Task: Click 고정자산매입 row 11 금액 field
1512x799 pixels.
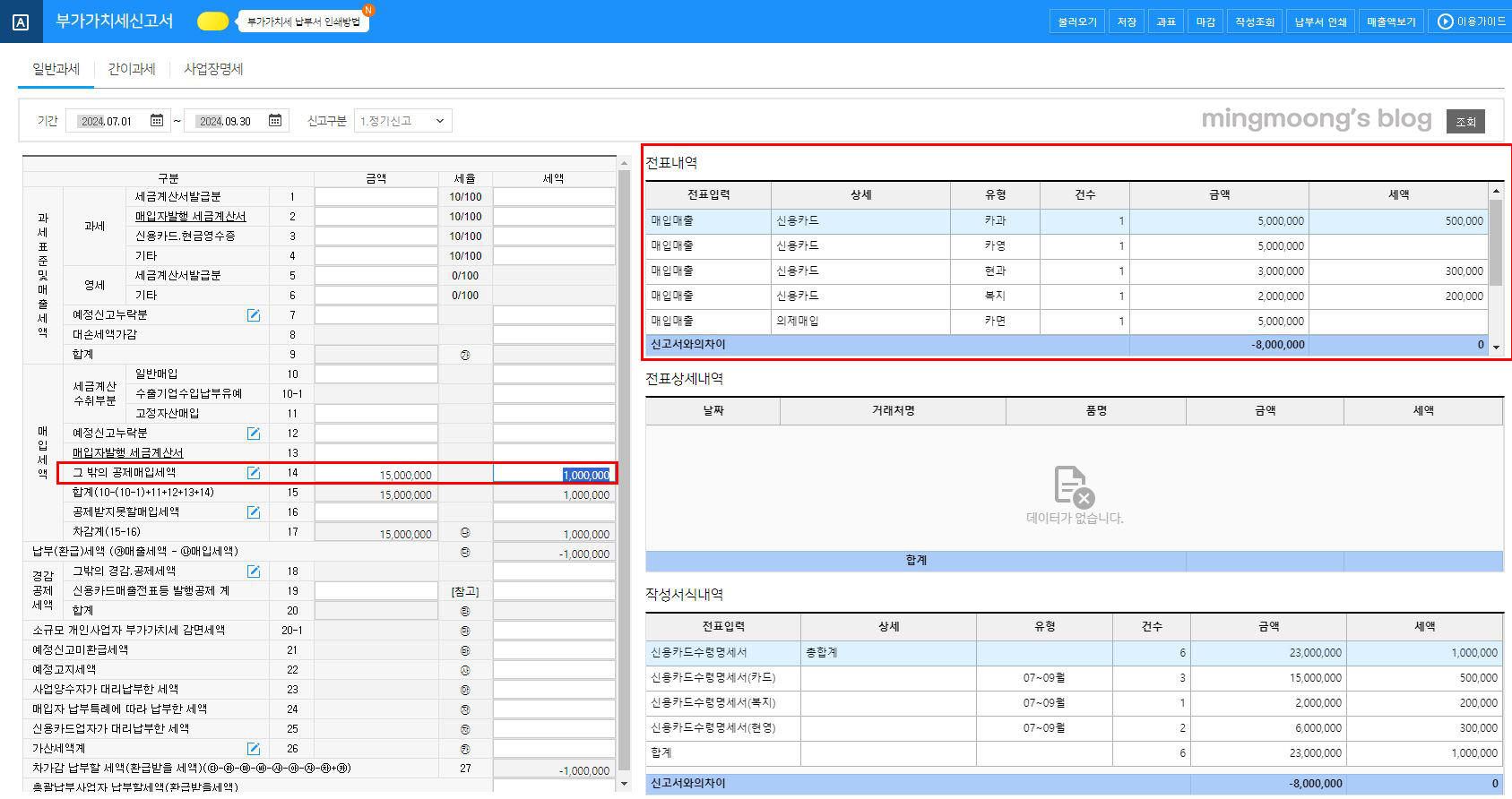Action: point(376,414)
